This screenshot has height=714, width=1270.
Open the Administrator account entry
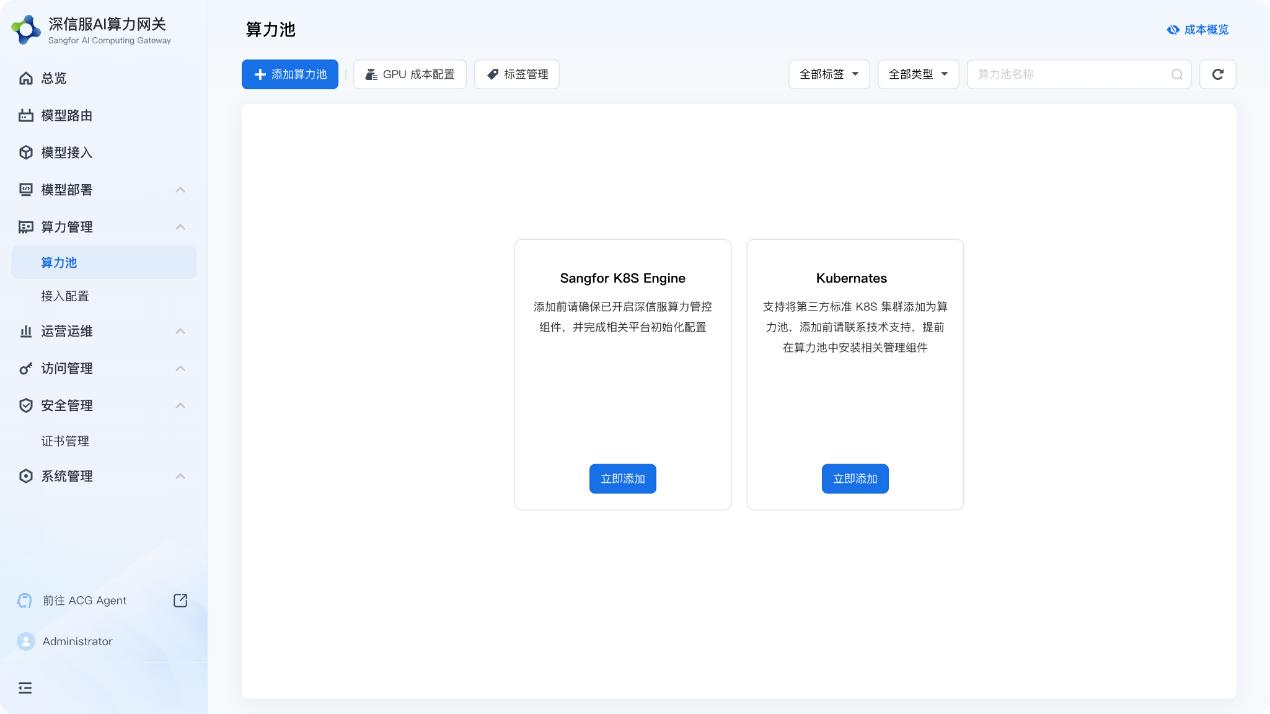point(77,641)
